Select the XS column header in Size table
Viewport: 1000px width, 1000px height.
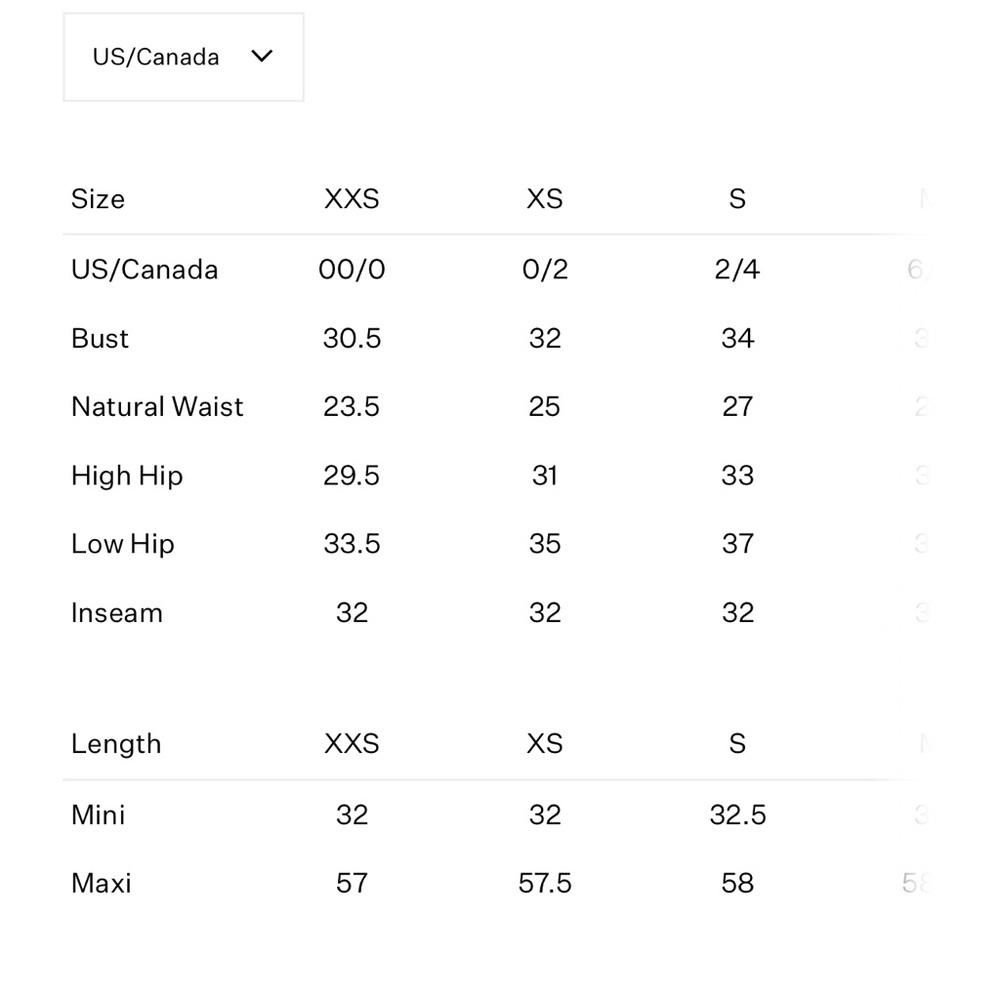545,199
